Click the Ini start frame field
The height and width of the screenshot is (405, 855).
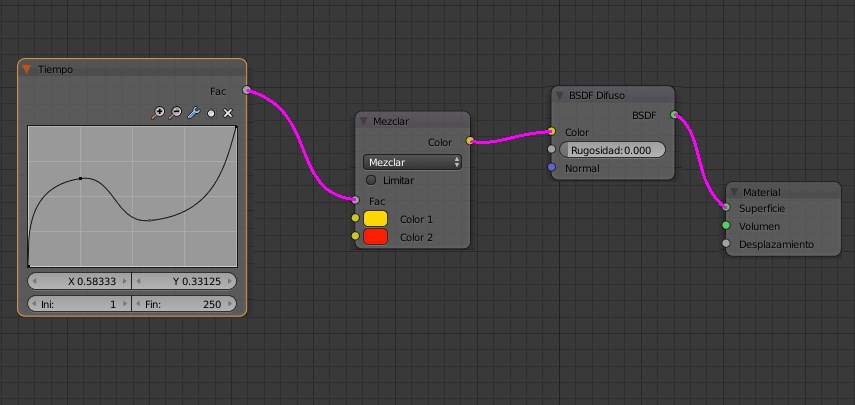tap(80, 304)
